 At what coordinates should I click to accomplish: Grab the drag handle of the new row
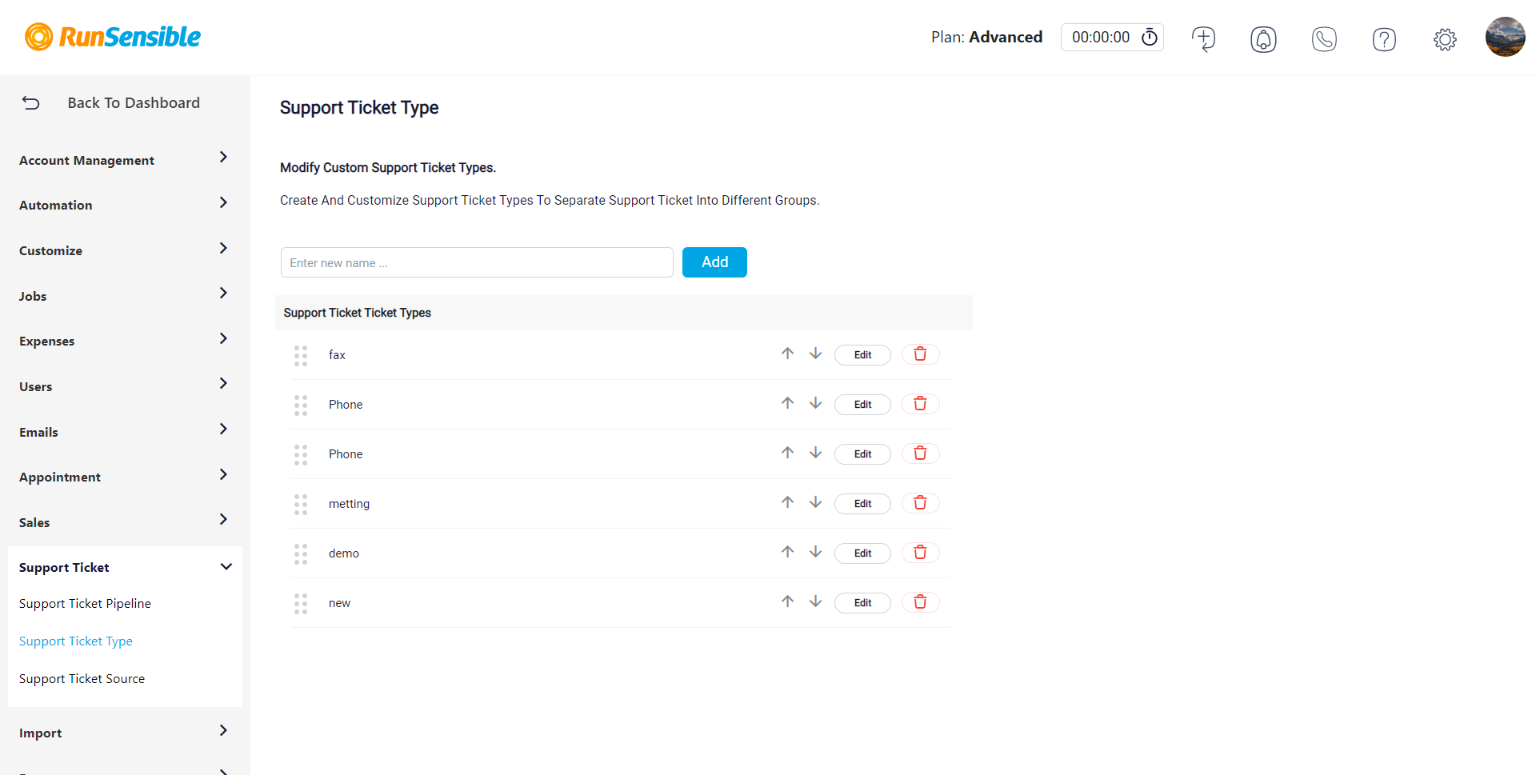tap(300, 603)
